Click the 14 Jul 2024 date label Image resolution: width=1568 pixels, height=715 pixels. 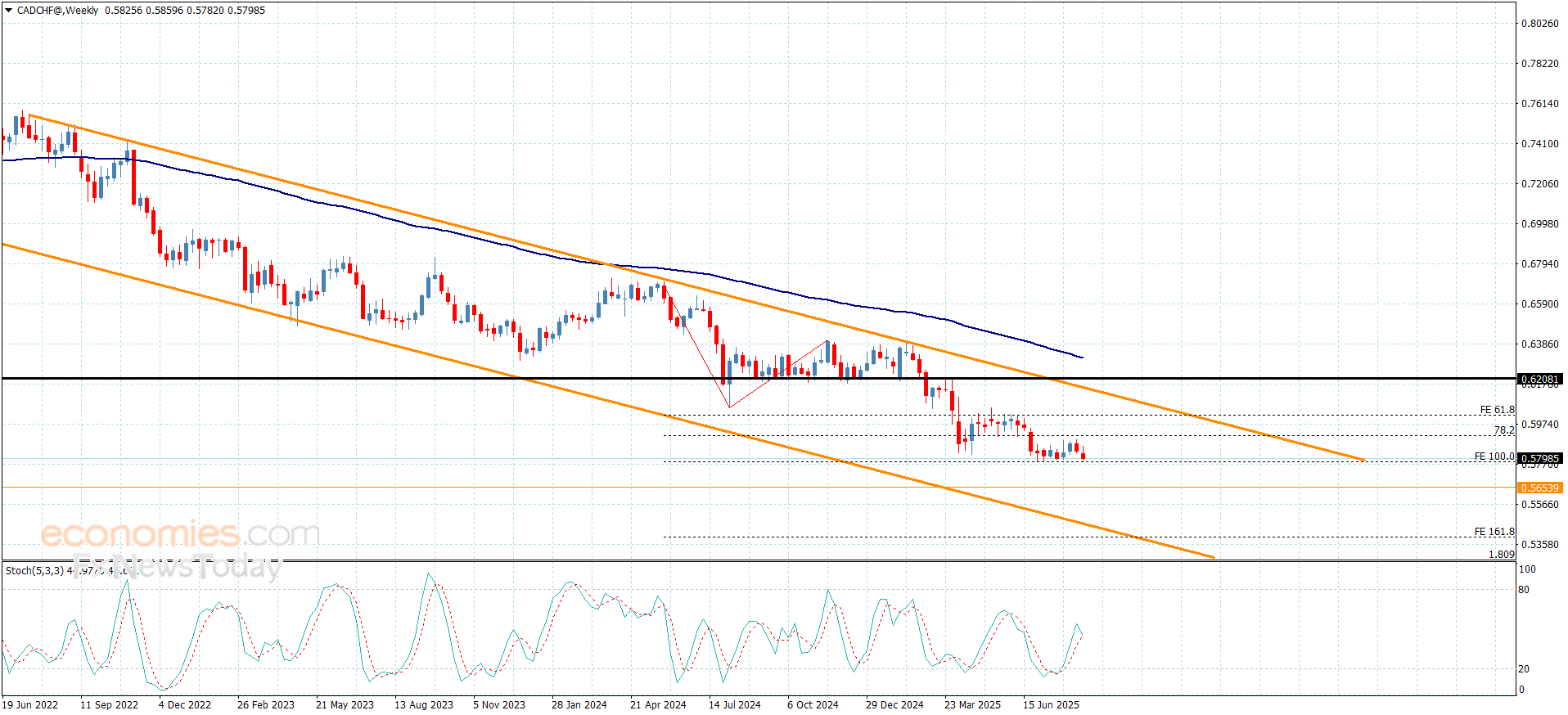click(x=735, y=705)
